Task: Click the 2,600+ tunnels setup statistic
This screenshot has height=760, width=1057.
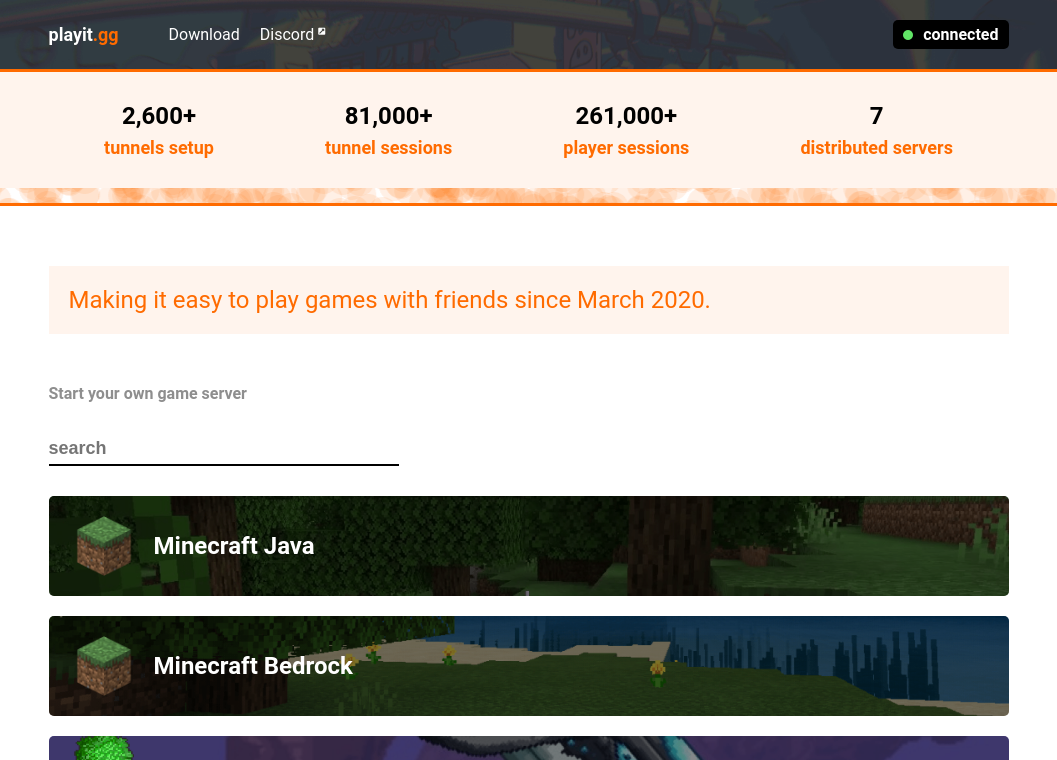Action: point(159,131)
